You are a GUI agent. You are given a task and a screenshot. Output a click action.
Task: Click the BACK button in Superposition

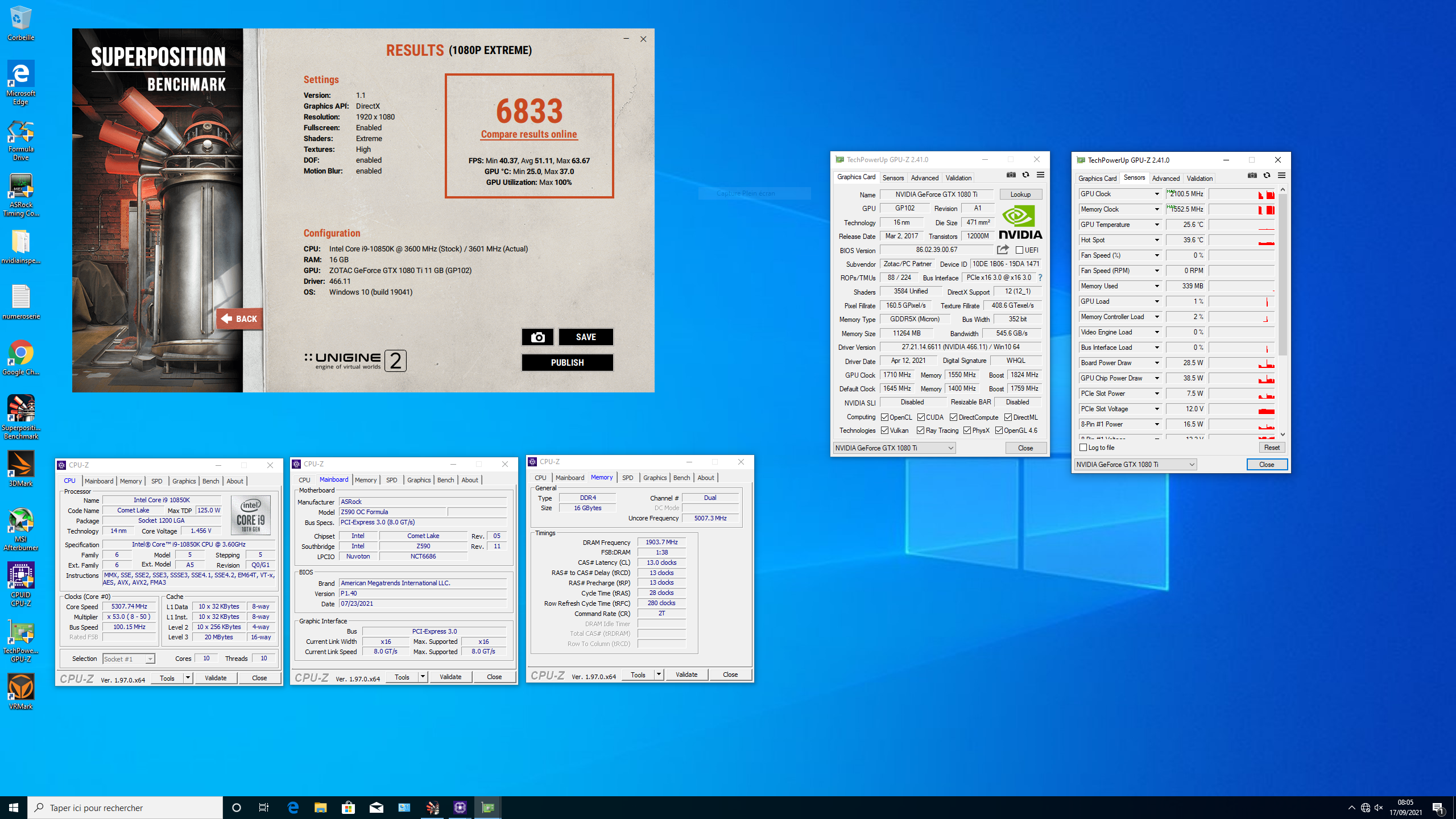click(239, 318)
